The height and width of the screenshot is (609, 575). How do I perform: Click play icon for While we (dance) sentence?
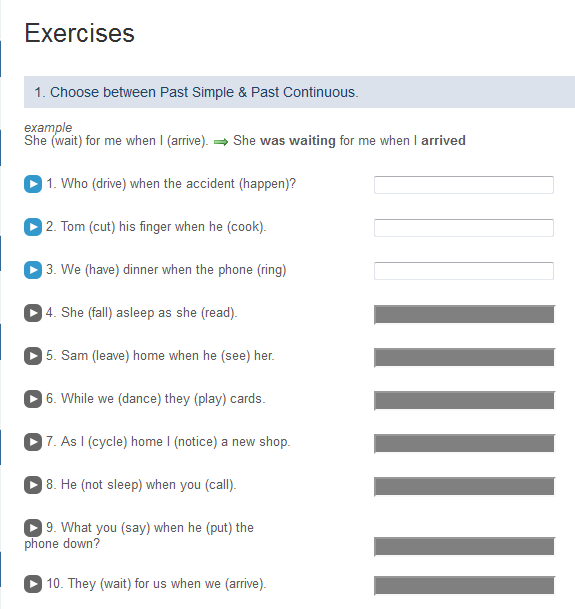pos(33,399)
